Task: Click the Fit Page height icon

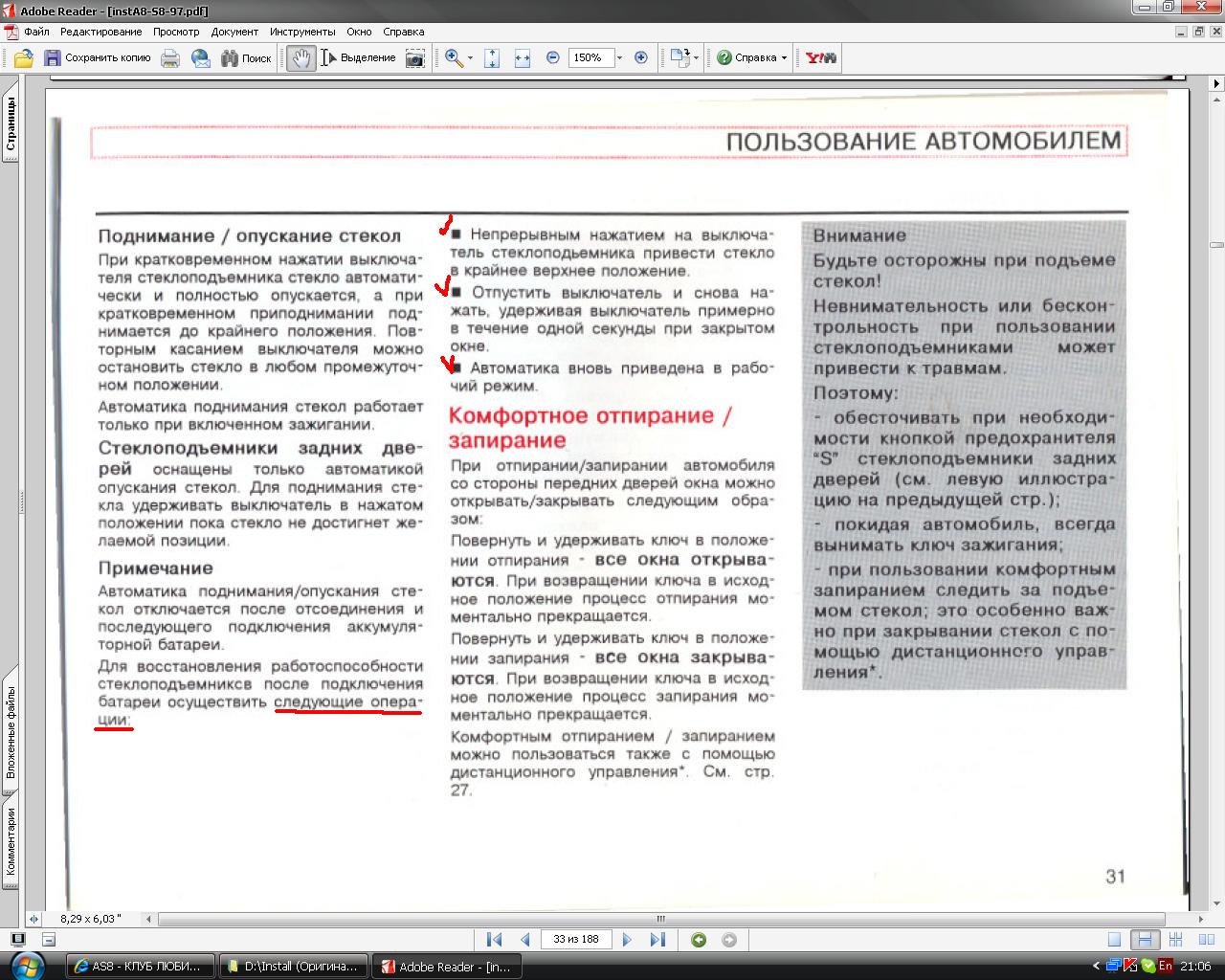Action: point(492,58)
